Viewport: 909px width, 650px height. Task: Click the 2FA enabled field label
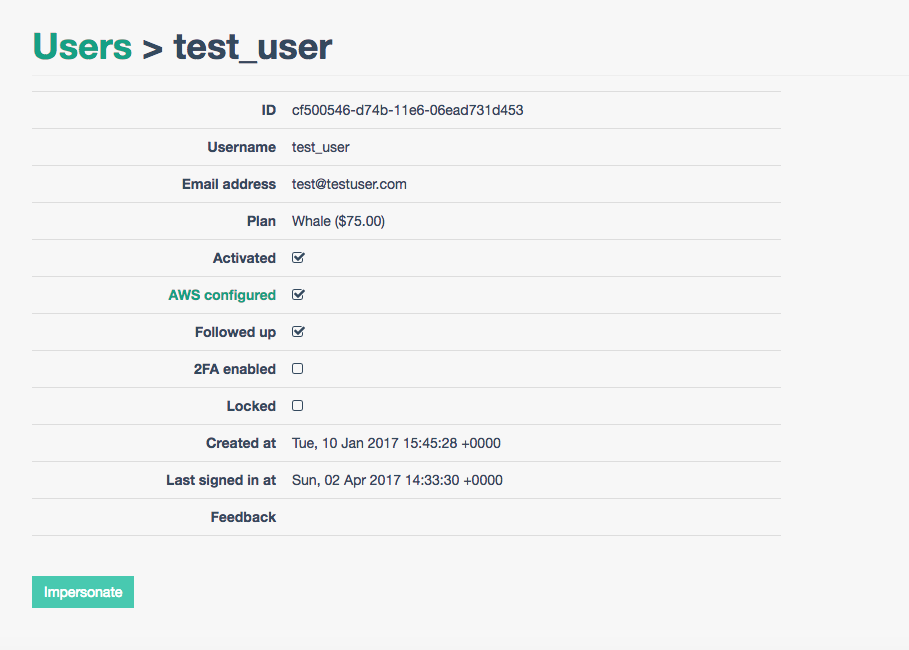[236, 369]
